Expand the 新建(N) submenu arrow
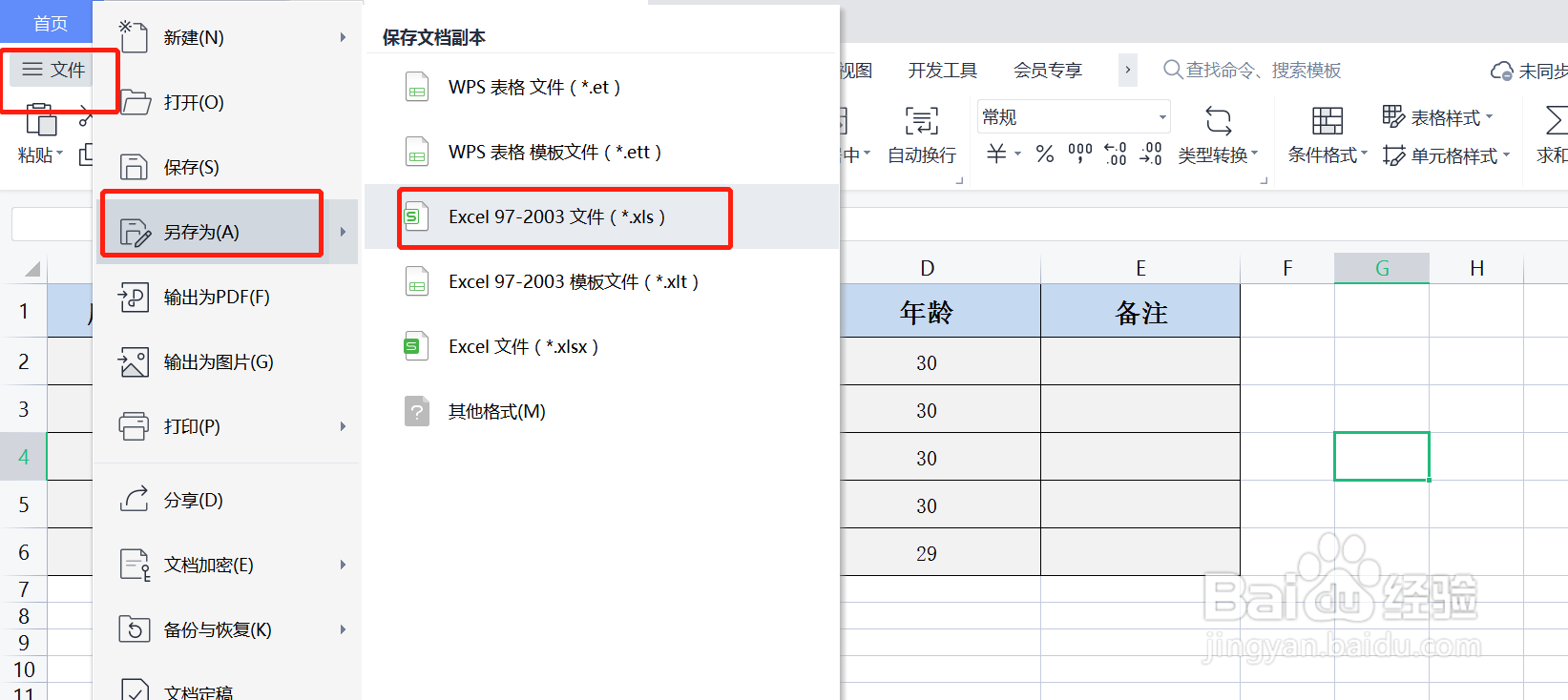The height and width of the screenshot is (700, 1568). pyautogui.click(x=343, y=37)
